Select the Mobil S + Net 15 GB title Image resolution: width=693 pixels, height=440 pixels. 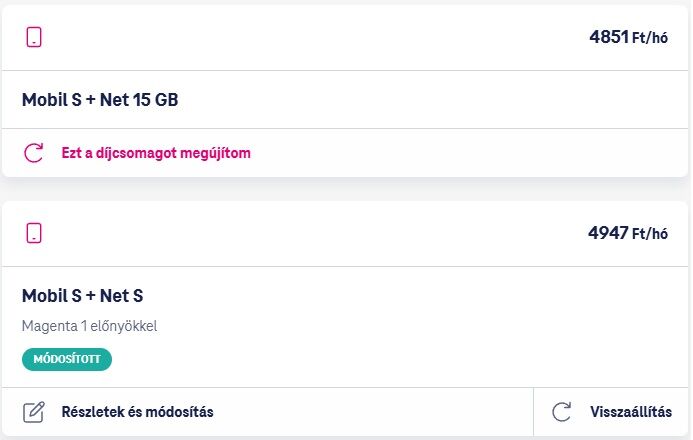tap(100, 100)
